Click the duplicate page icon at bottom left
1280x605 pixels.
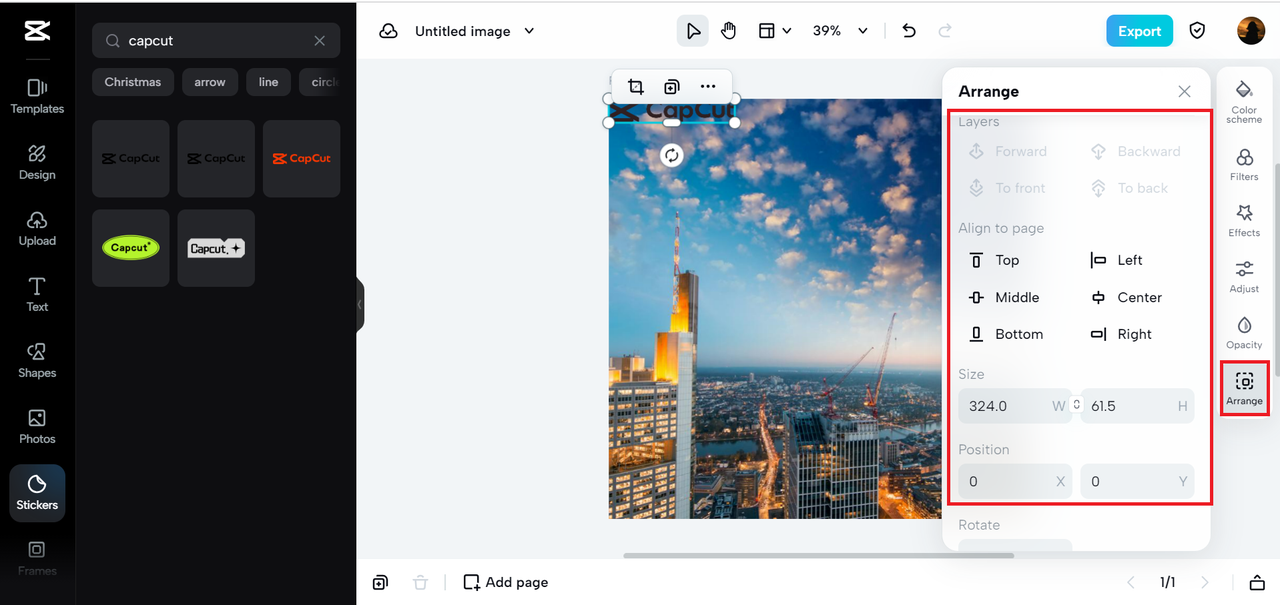380,582
